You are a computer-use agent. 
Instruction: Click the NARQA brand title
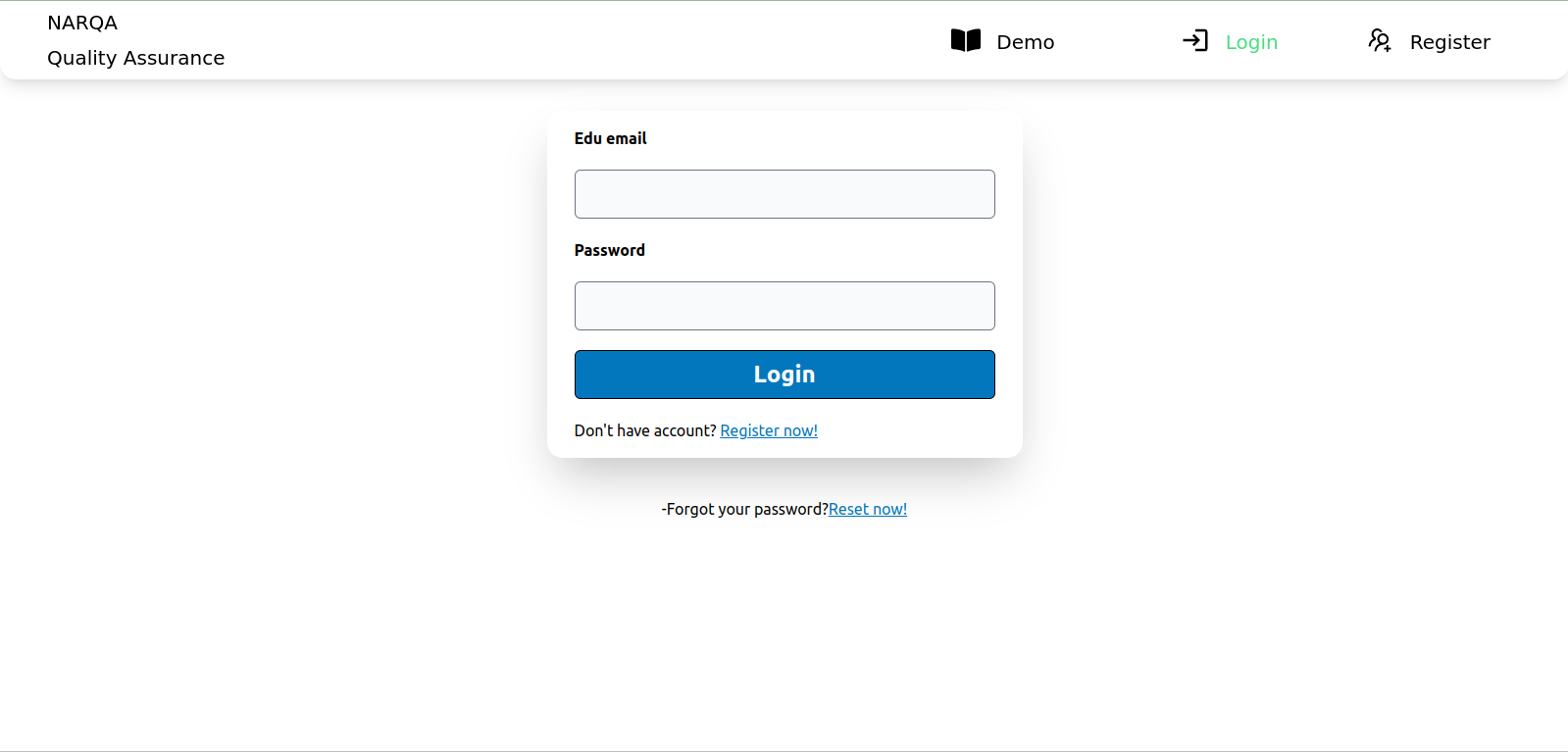pos(82,23)
